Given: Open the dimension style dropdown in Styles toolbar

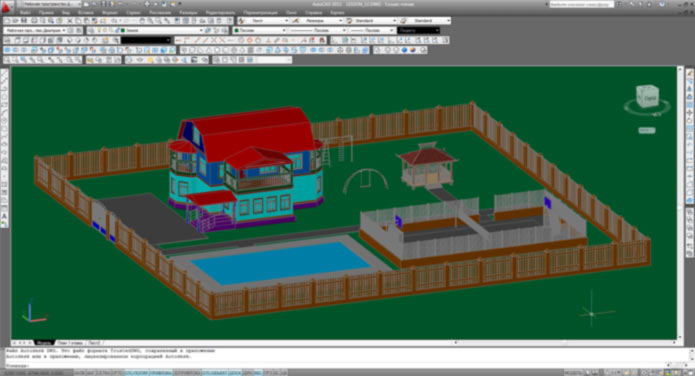Looking at the screenshot, I should click(x=321, y=21).
